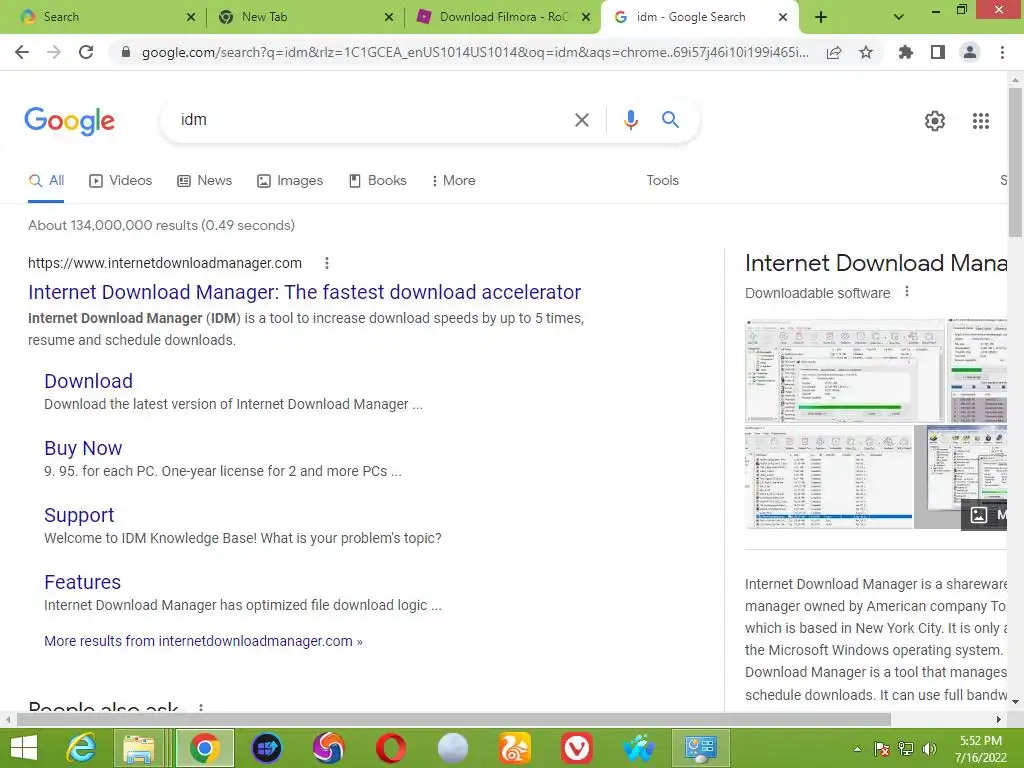
Task: Switch to Images results
Action: (290, 181)
